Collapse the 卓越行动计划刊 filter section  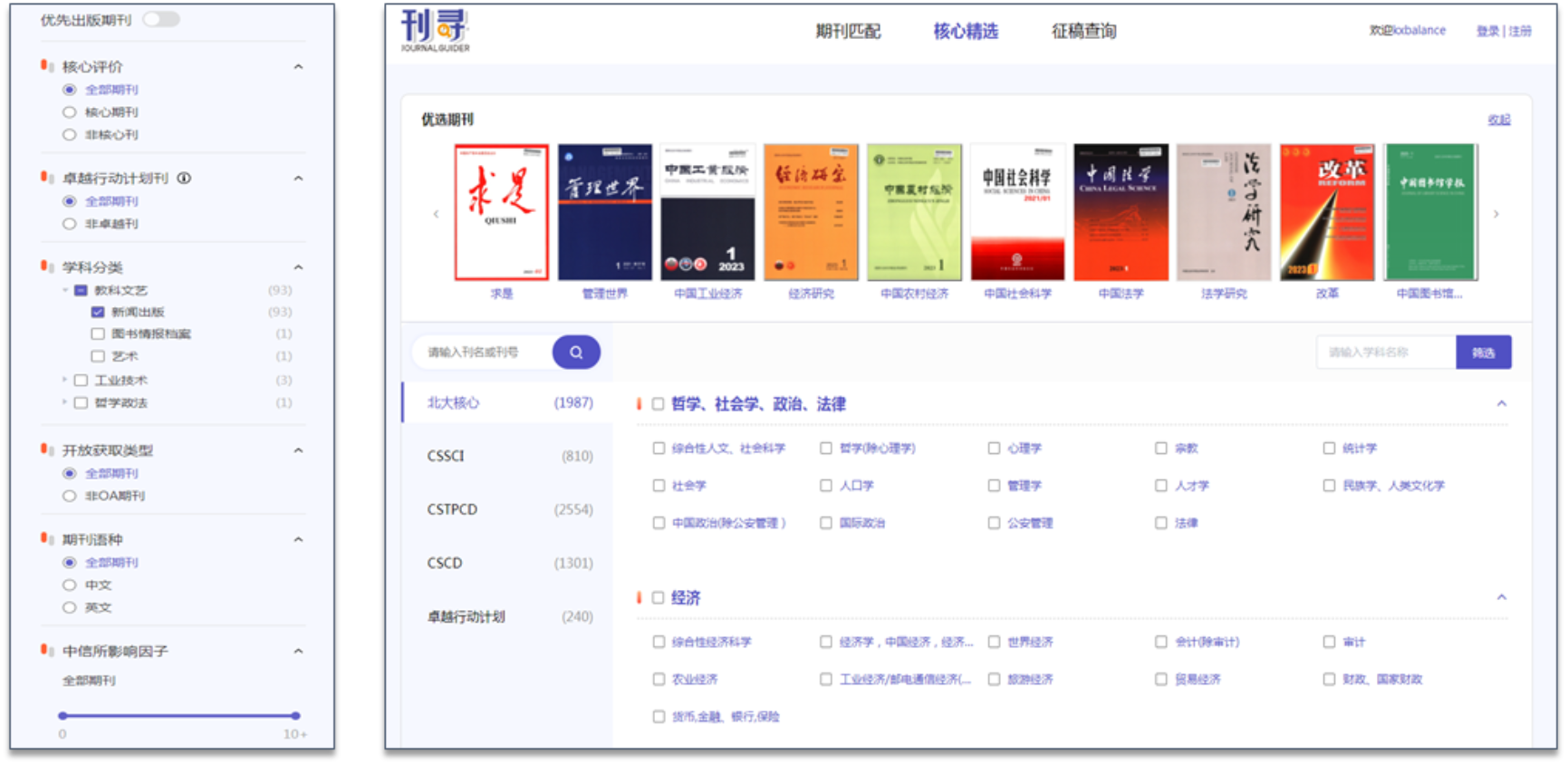(x=298, y=179)
